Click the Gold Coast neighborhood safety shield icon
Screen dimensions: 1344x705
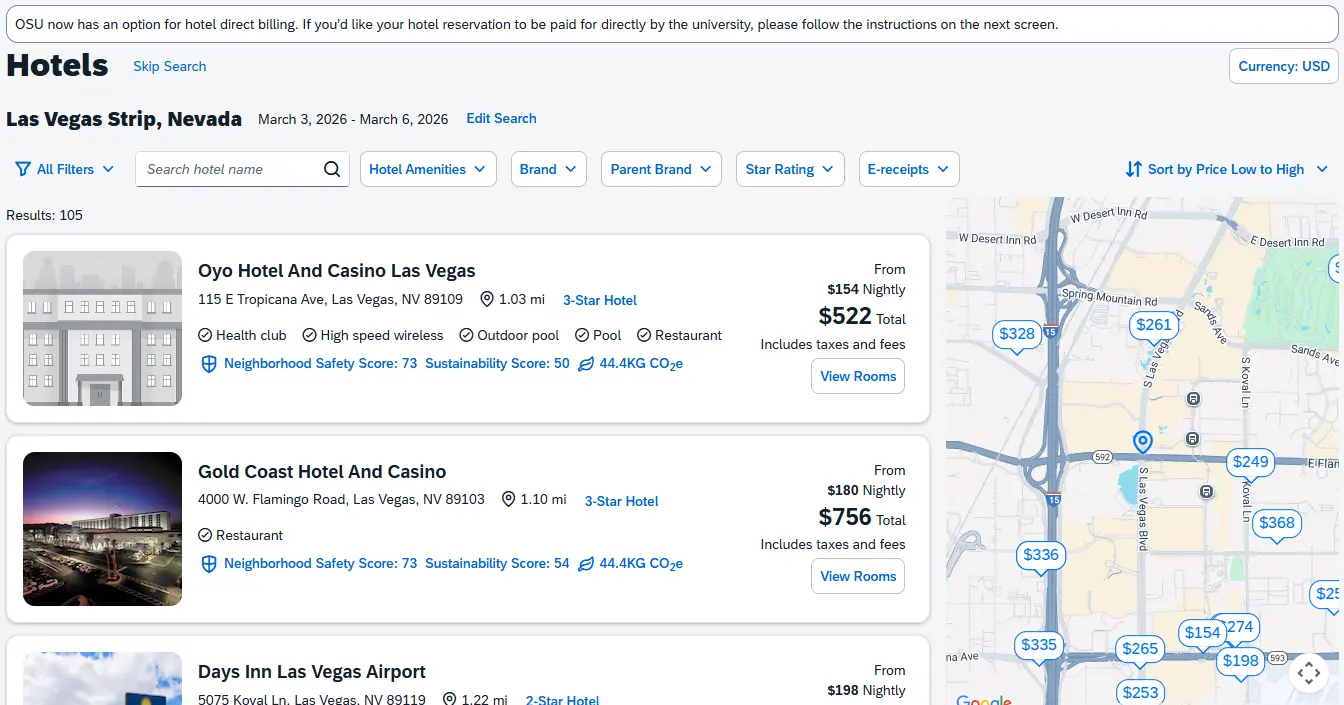click(209, 564)
